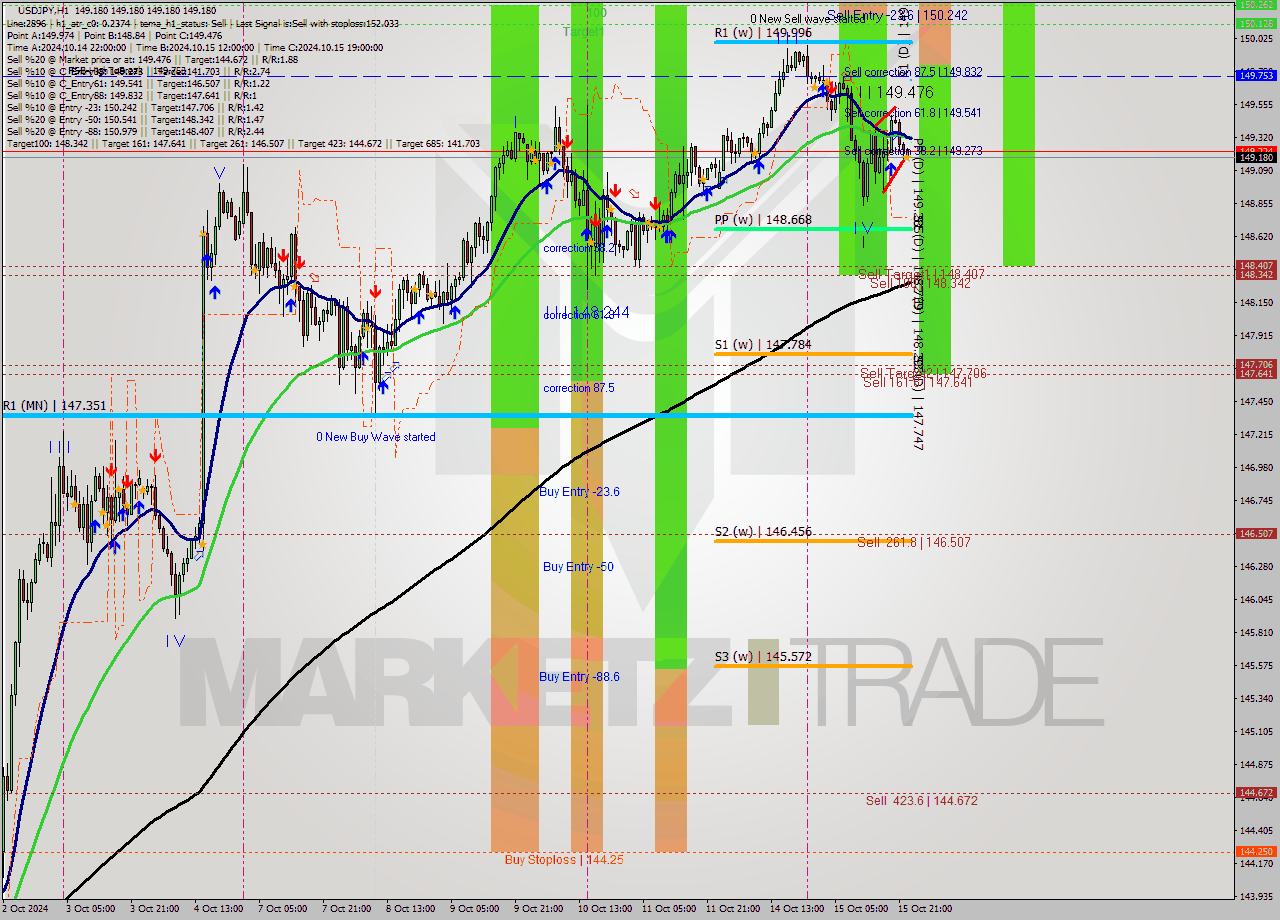
Task: Click the '14 Oct 13:00' time axis label
Action: click(798, 909)
